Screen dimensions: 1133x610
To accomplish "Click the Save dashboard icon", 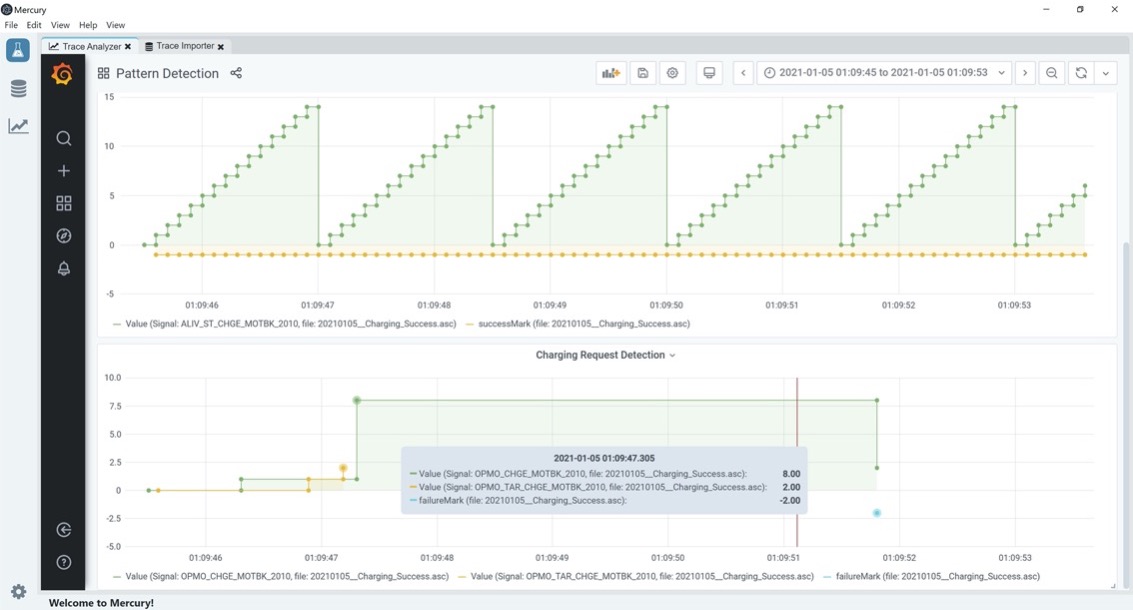I will [x=643, y=73].
